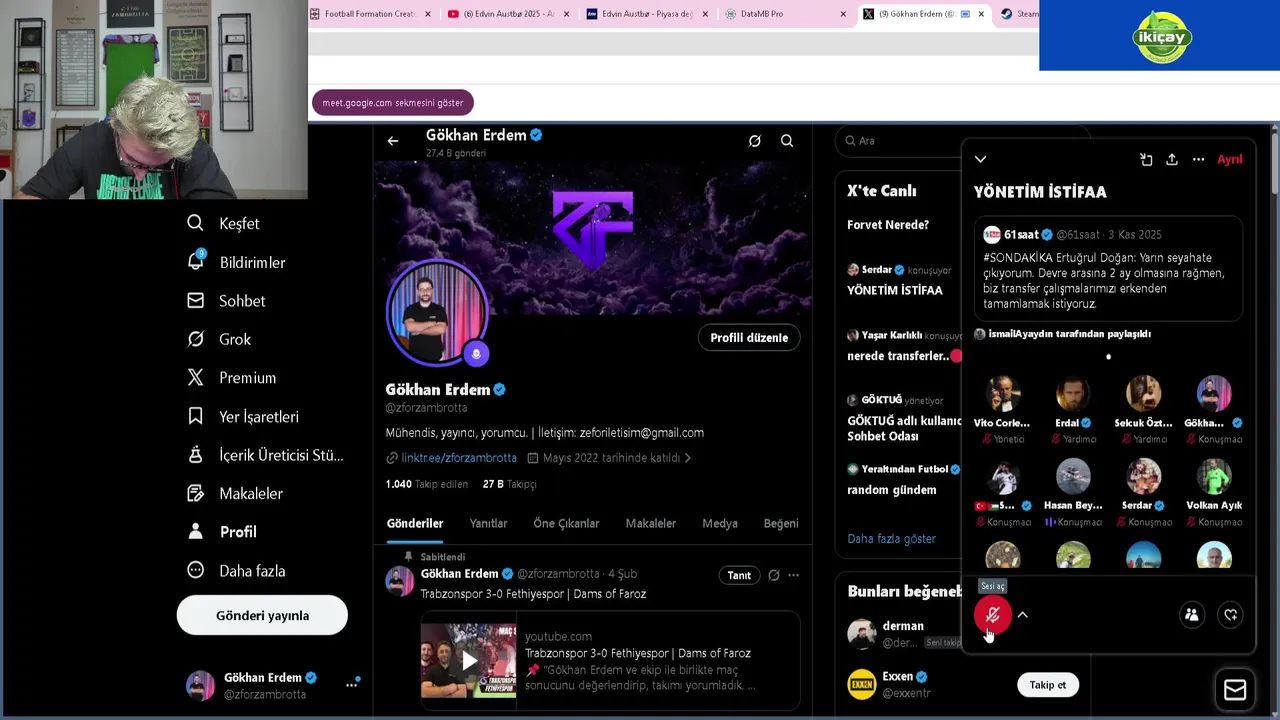
Task: Expand microphone options caret
Action: [x=1022, y=615]
